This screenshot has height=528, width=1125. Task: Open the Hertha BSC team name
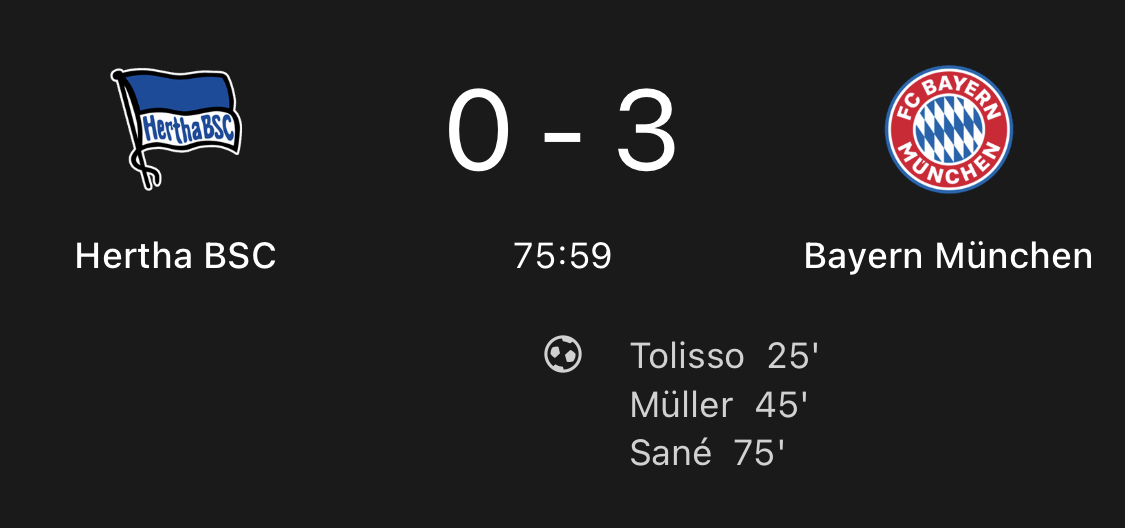pyautogui.click(x=176, y=256)
